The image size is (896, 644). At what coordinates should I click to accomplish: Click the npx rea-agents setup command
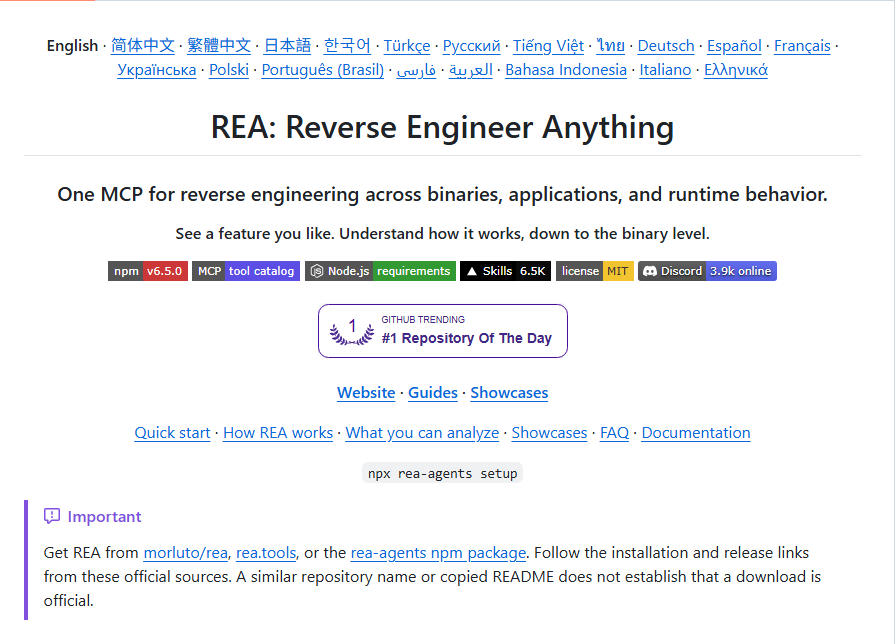pos(442,473)
